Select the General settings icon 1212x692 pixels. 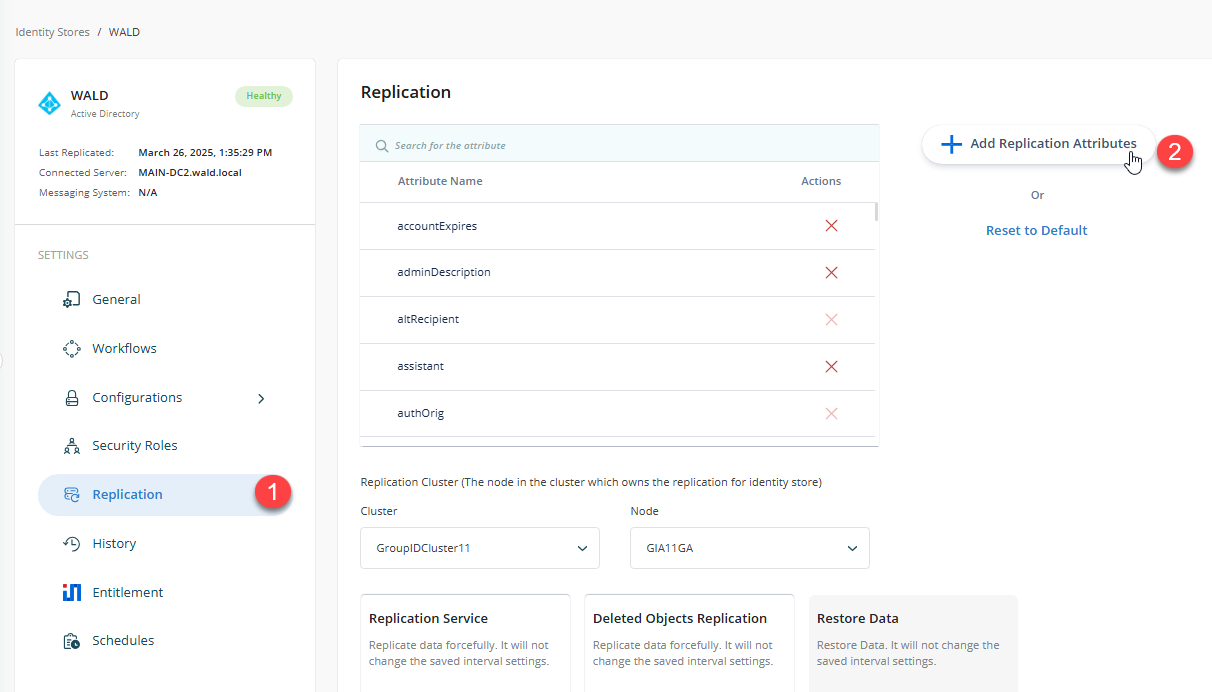click(x=71, y=299)
